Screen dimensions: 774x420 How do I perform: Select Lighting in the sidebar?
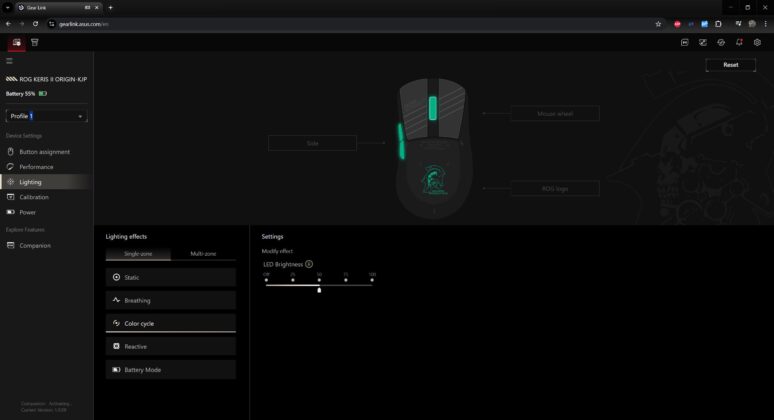[x=46, y=182]
